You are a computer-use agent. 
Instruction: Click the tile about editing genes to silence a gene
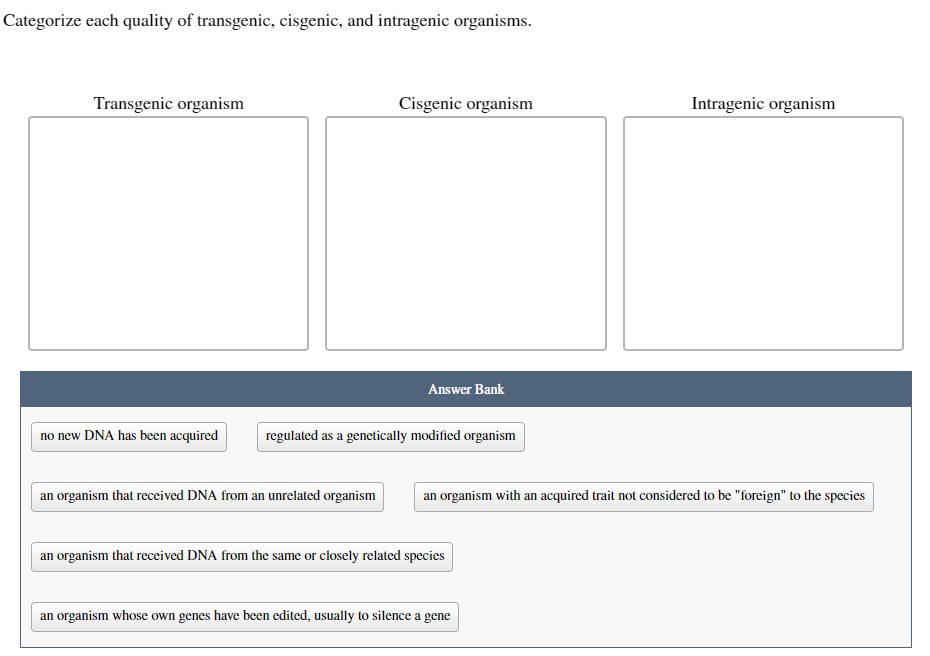244,616
